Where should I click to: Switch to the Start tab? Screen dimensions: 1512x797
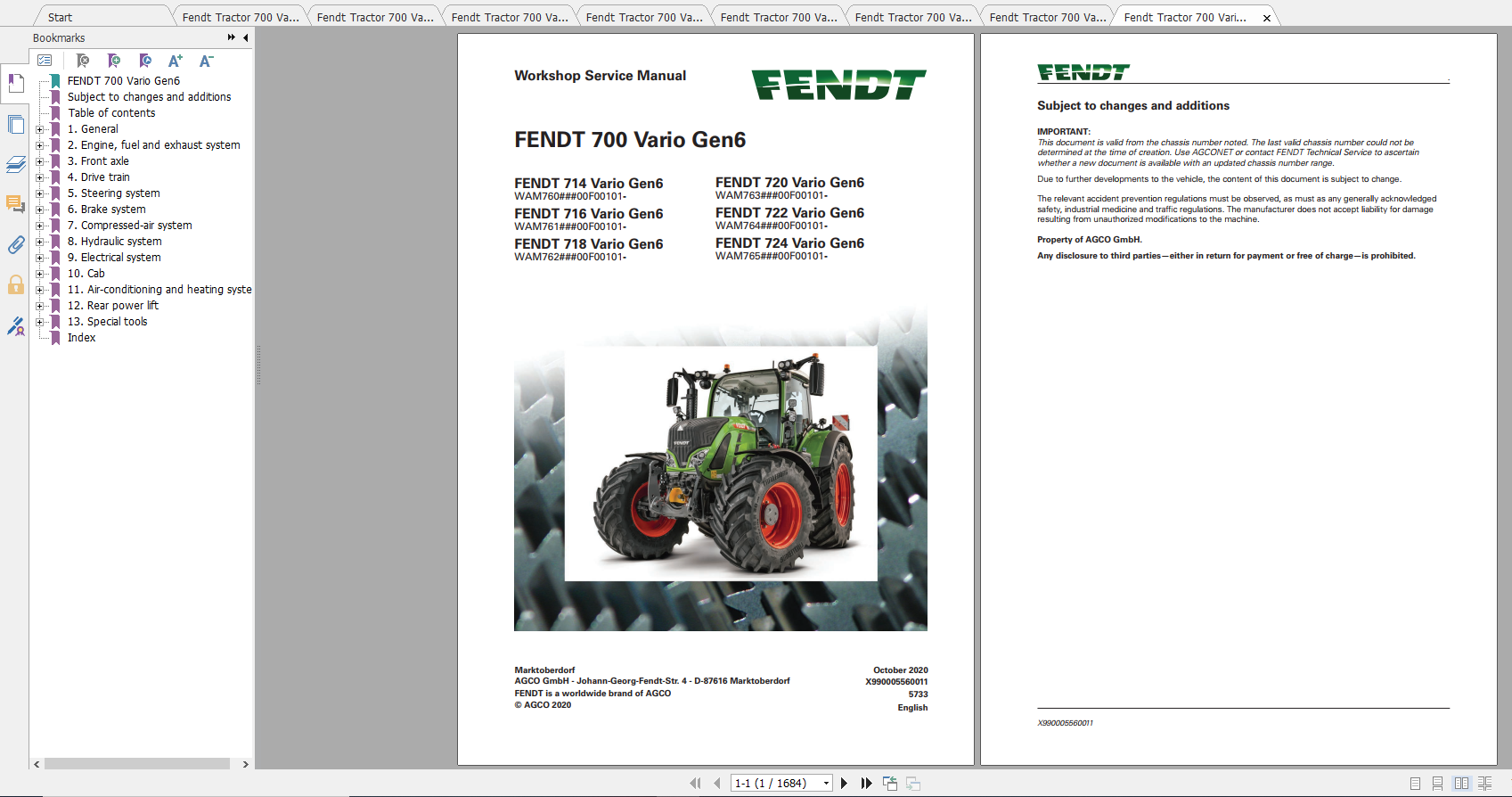click(x=61, y=17)
